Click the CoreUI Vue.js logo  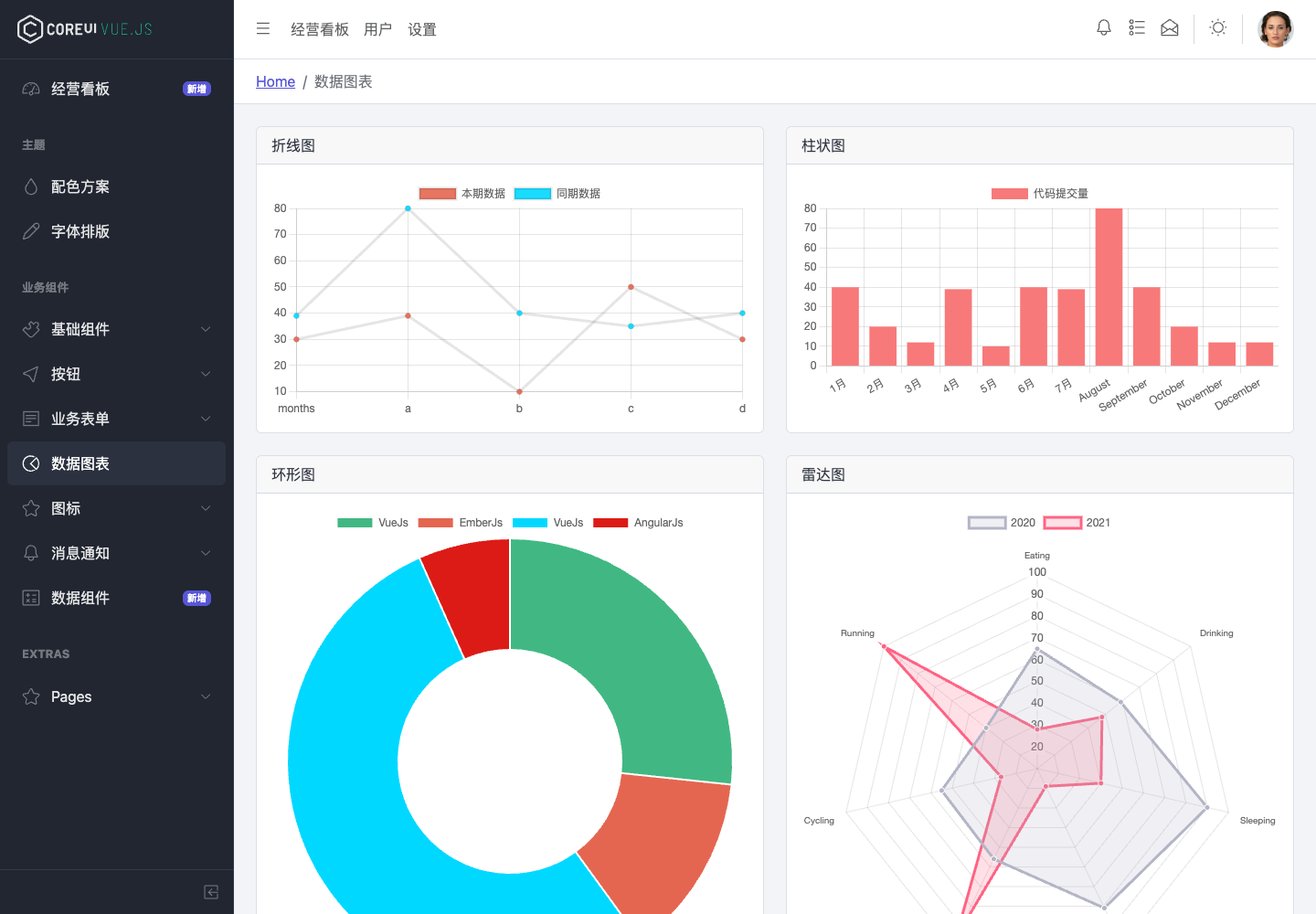click(85, 29)
